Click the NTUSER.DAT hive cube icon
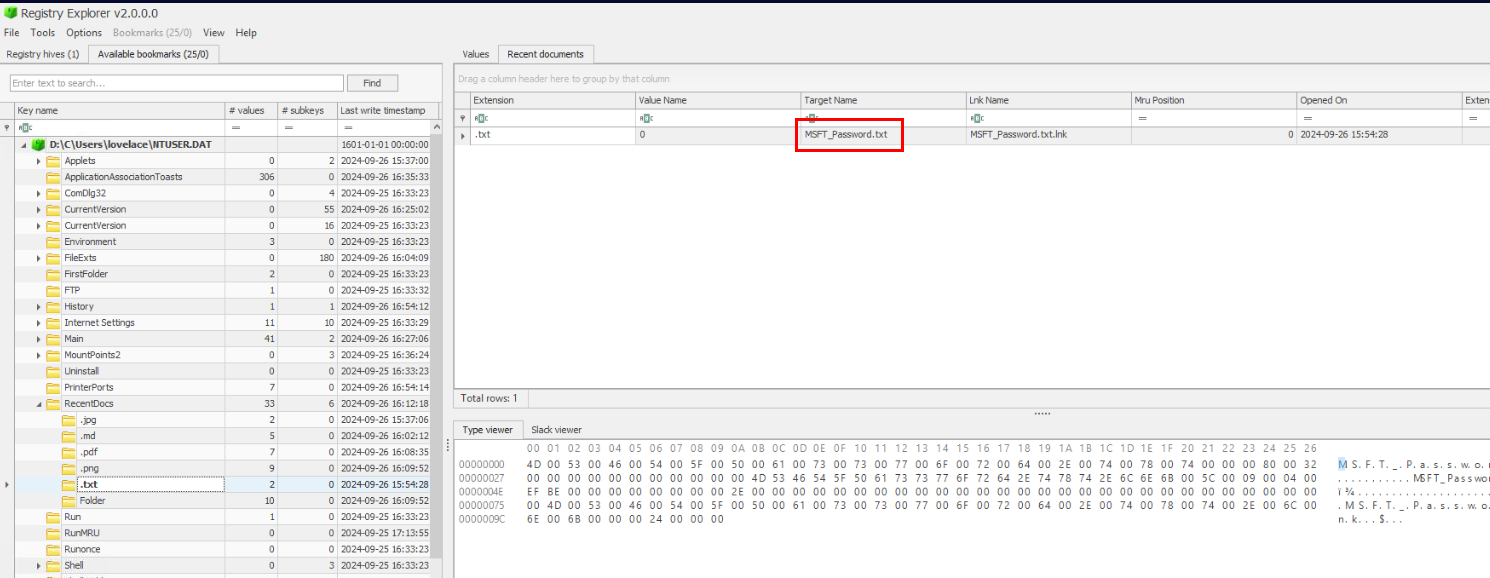This screenshot has height=578, width=1490. pyautogui.click(x=39, y=145)
